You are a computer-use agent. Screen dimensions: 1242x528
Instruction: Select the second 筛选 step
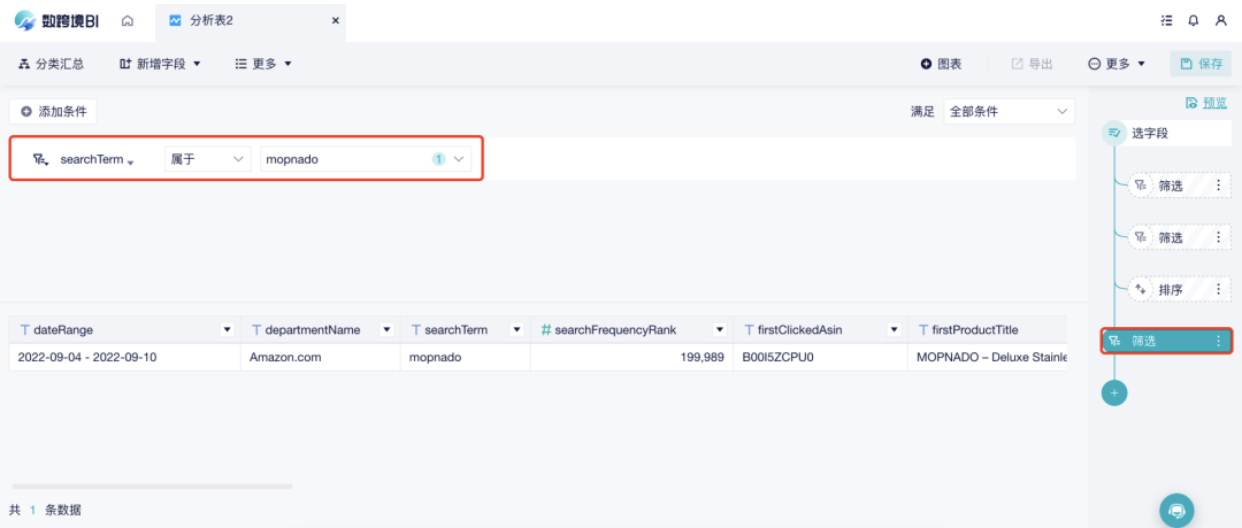pos(1168,237)
